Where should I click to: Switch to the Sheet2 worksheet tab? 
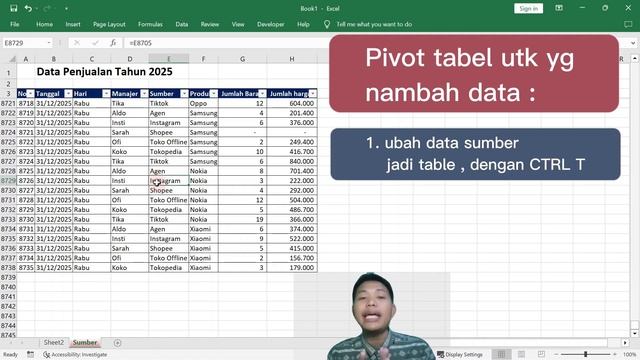(x=54, y=342)
